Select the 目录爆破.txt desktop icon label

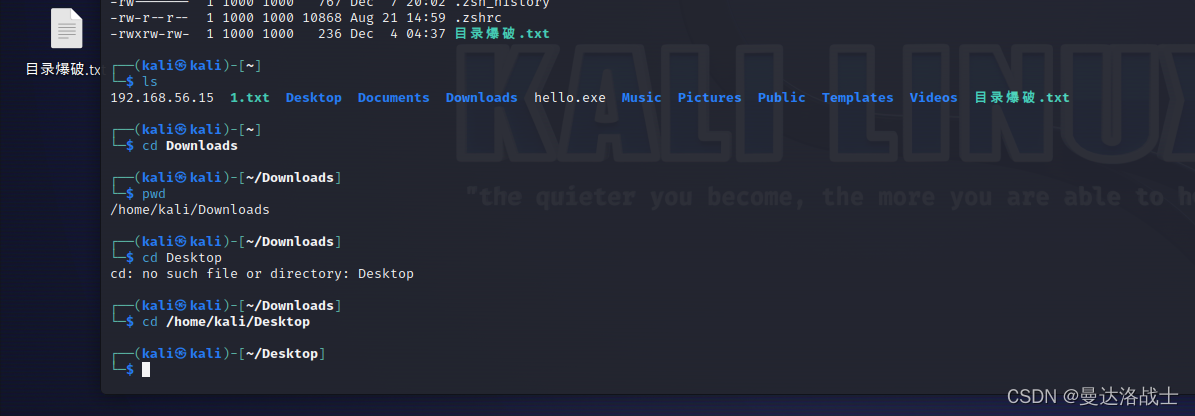[x=62, y=69]
